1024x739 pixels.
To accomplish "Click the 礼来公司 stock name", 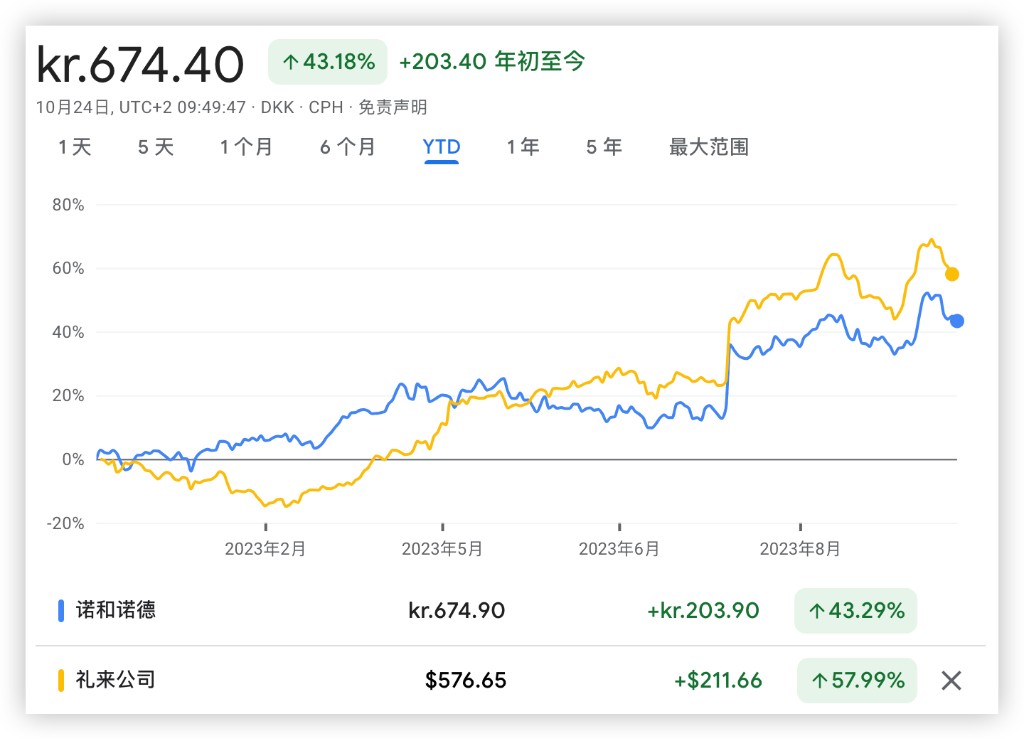I will pyautogui.click(x=116, y=681).
